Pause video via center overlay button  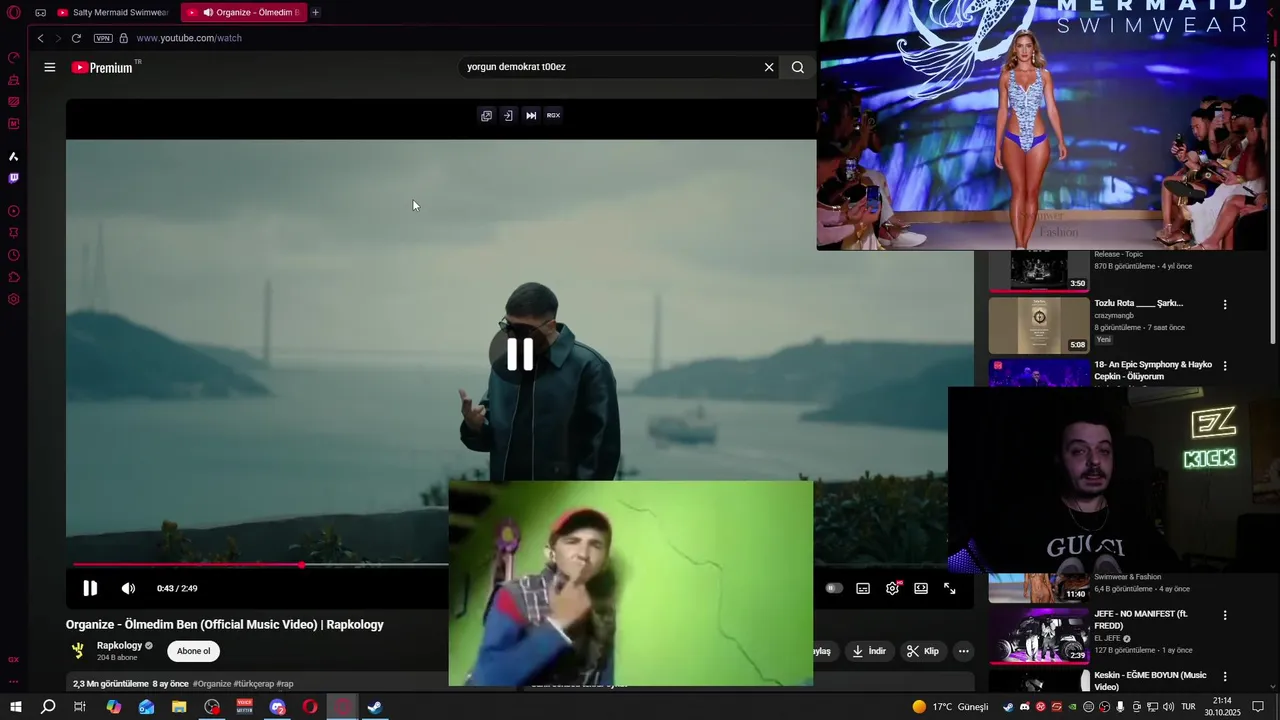click(519, 354)
